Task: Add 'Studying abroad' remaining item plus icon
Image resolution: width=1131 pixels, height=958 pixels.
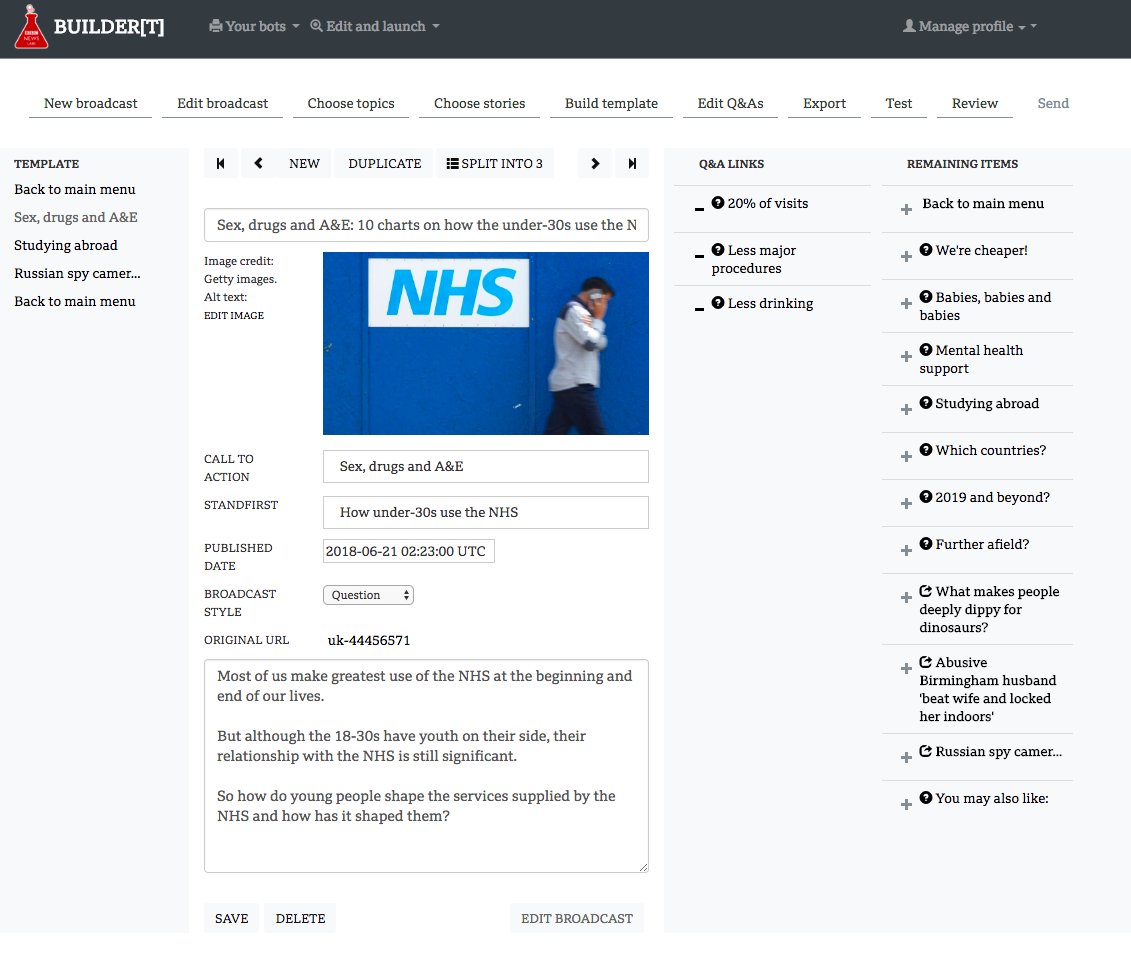Action: tap(906, 409)
